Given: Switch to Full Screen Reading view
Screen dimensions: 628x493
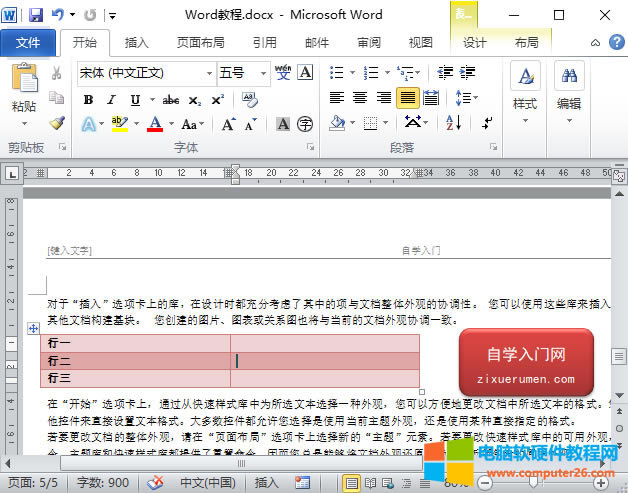Looking at the screenshot, I should (370, 483).
